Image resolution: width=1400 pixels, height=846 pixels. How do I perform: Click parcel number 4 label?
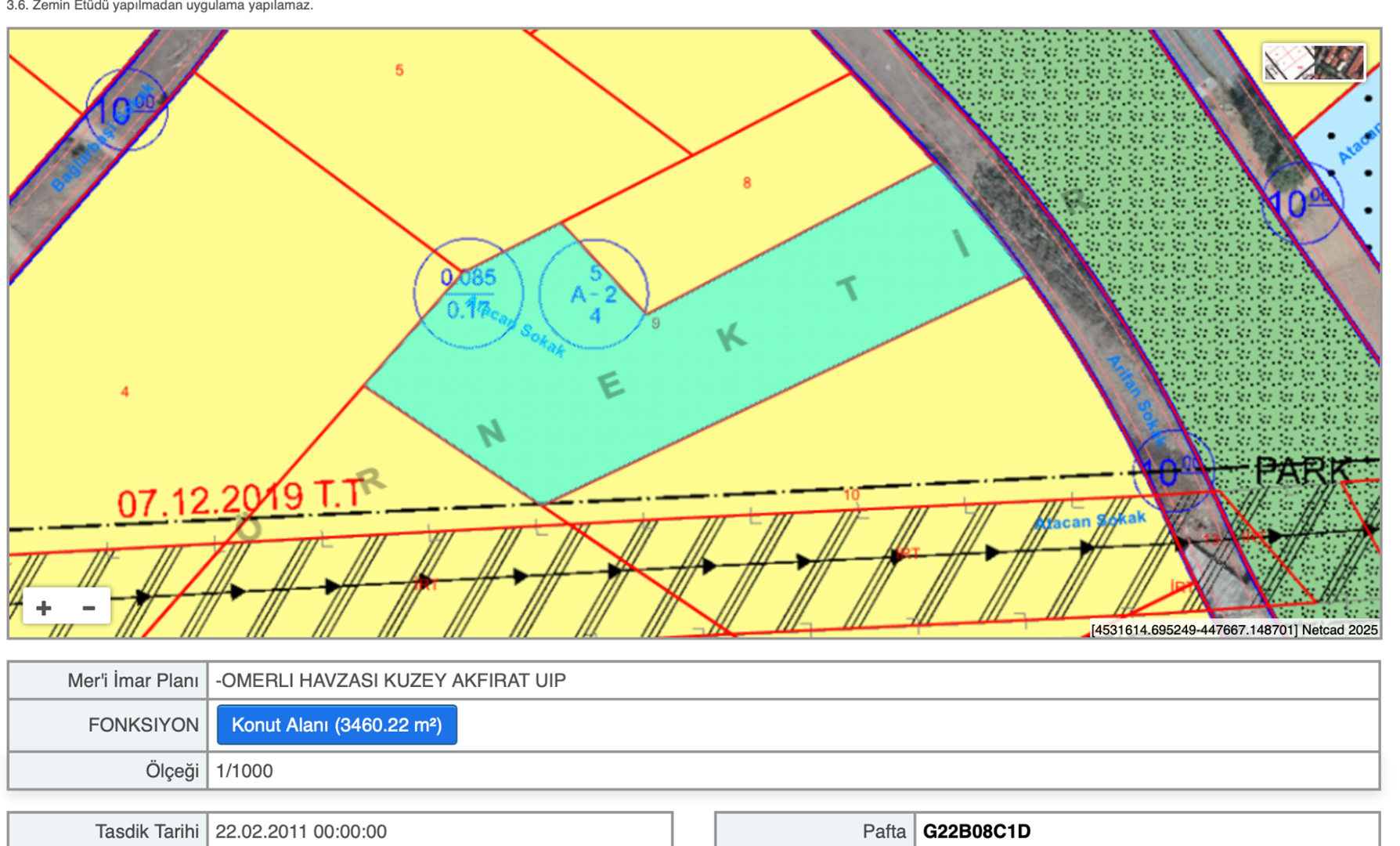point(124,392)
